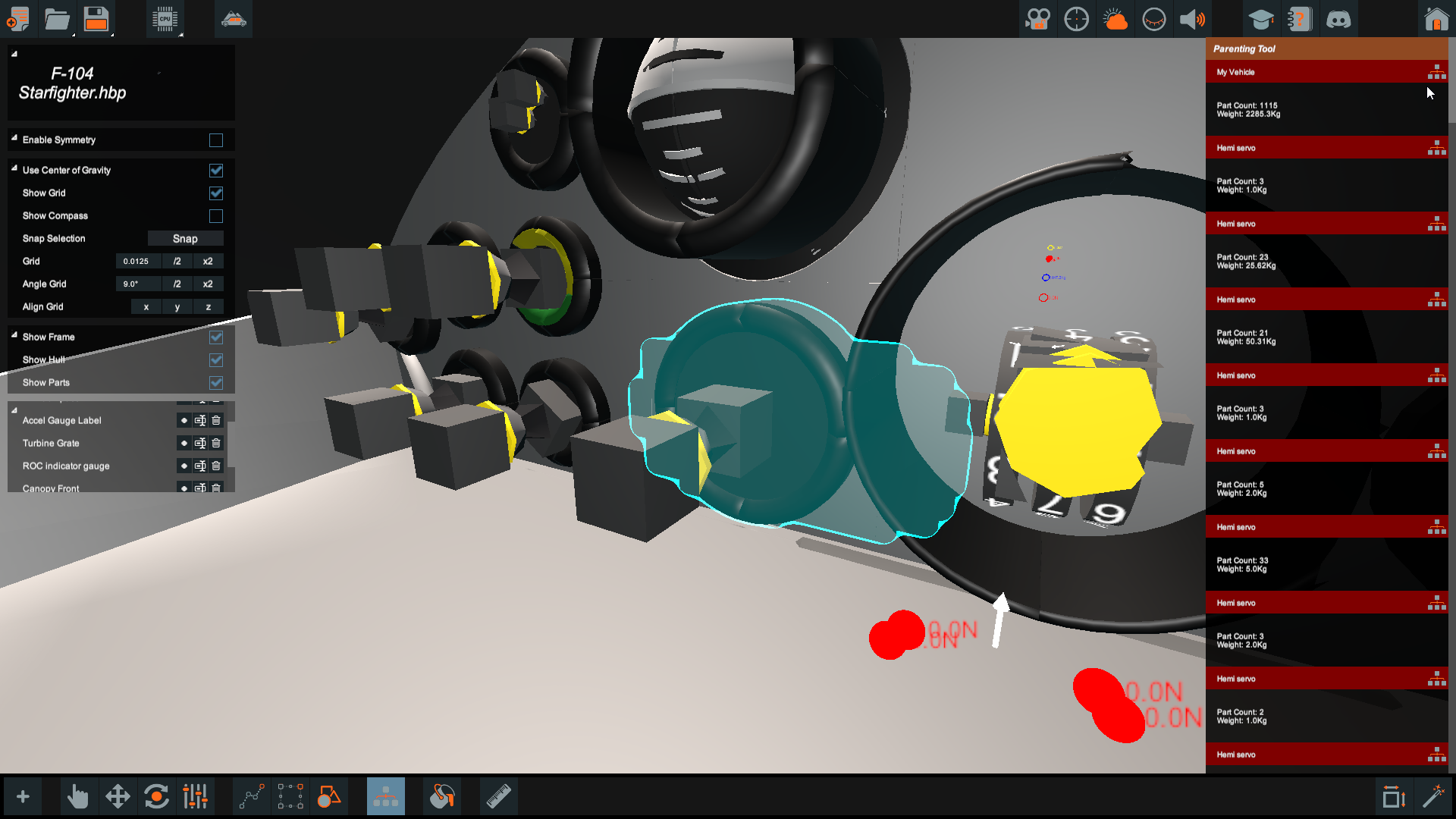Toggle the Show Compass checkbox
This screenshot has width=1456, height=819.
click(216, 216)
